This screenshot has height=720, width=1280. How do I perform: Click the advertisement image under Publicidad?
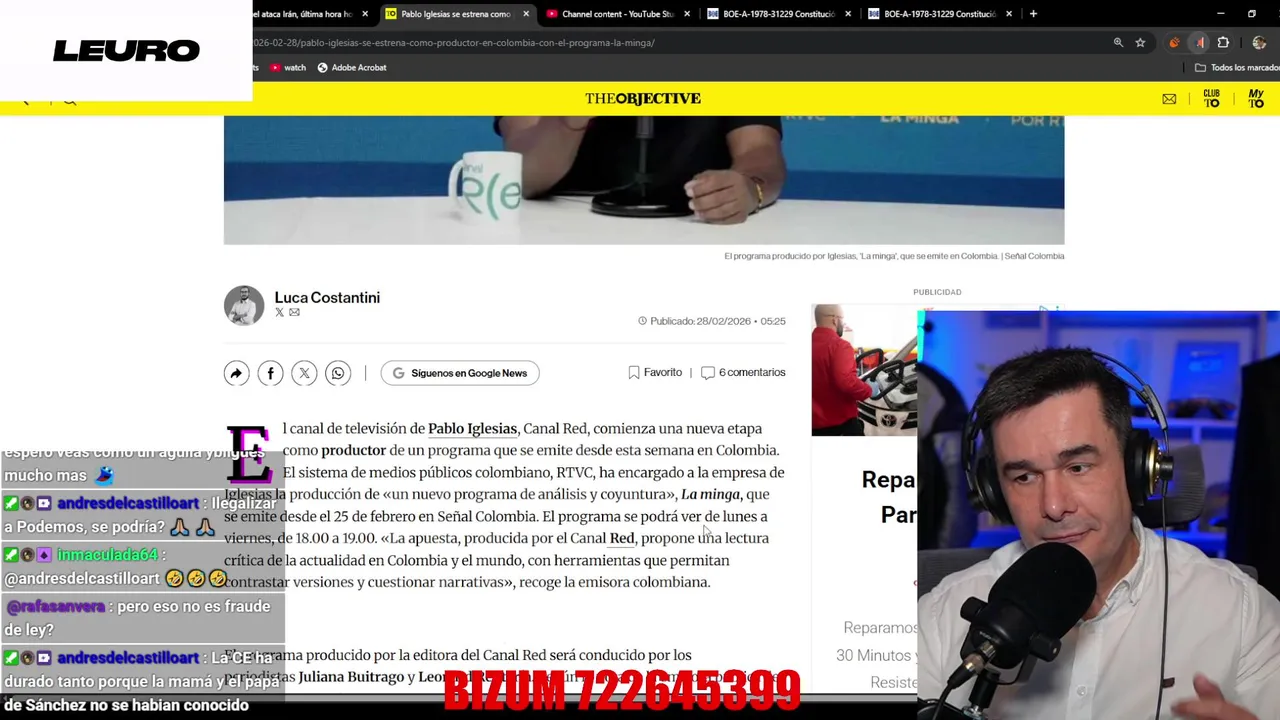tap(864, 370)
